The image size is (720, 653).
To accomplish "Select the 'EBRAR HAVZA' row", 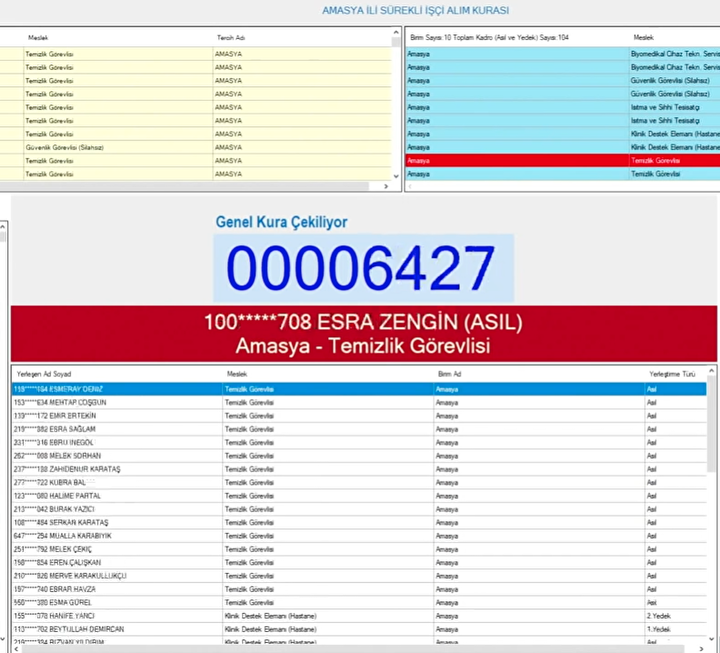I will pyautogui.click(x=359, y=589).
